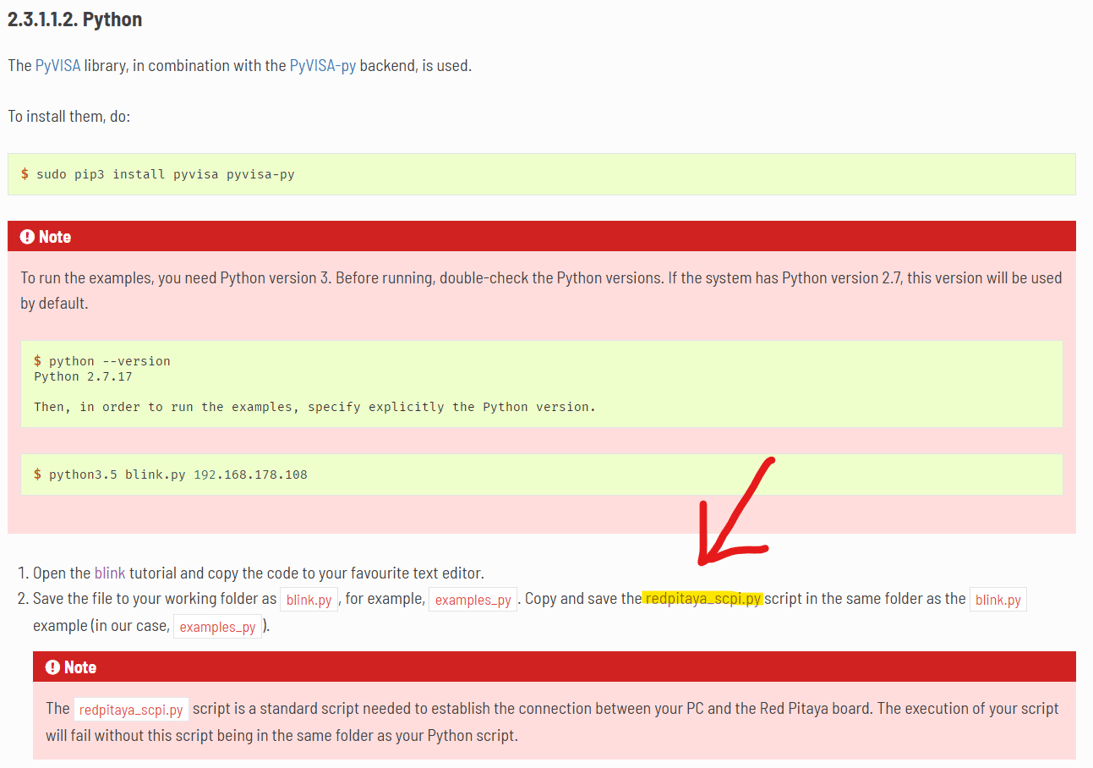Click the second 'Note' title text
1093x768 pixels.
80,668
